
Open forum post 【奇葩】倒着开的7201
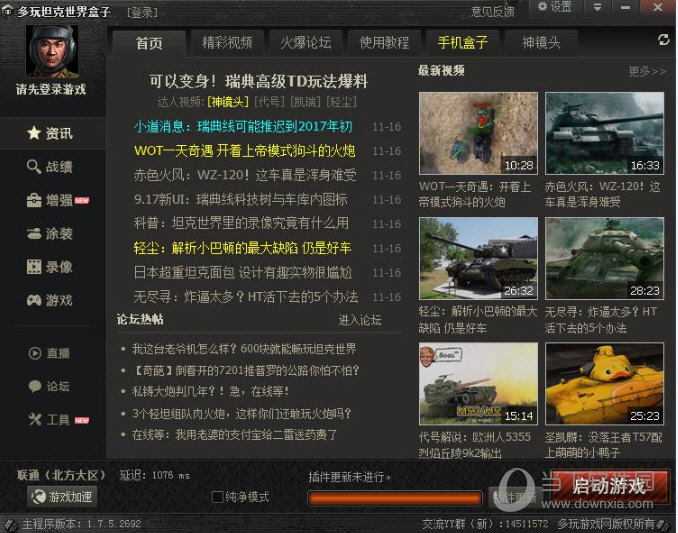click(x=246, y=370)
